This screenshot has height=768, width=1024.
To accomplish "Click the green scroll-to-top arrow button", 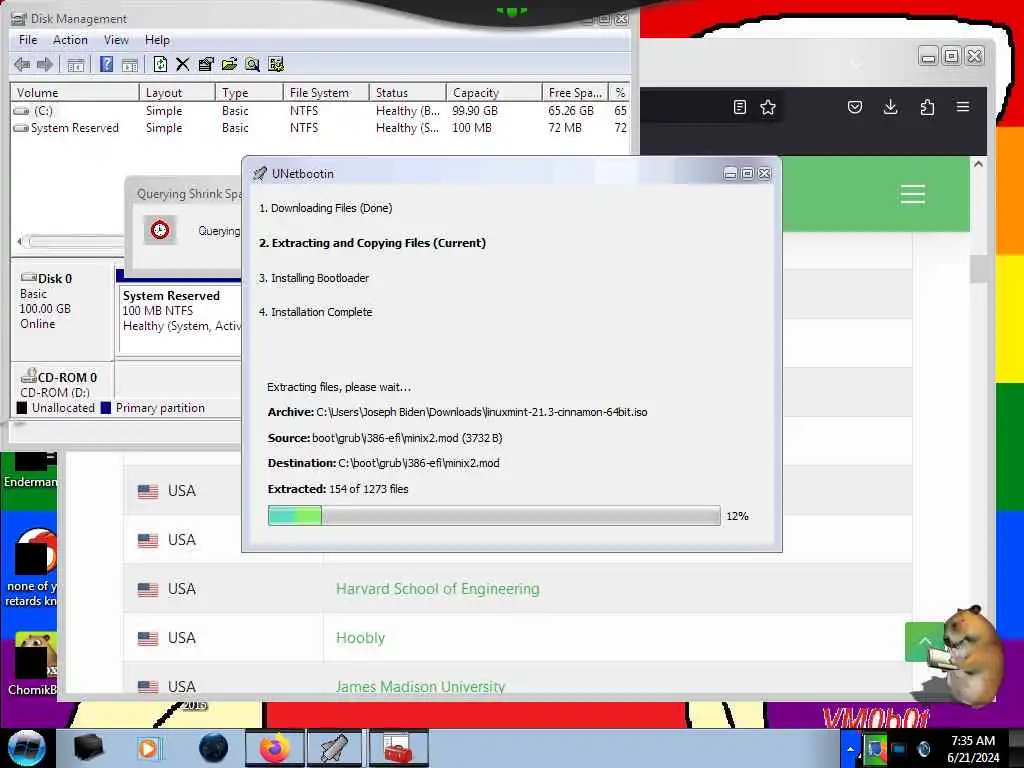I will coord(925,641).
